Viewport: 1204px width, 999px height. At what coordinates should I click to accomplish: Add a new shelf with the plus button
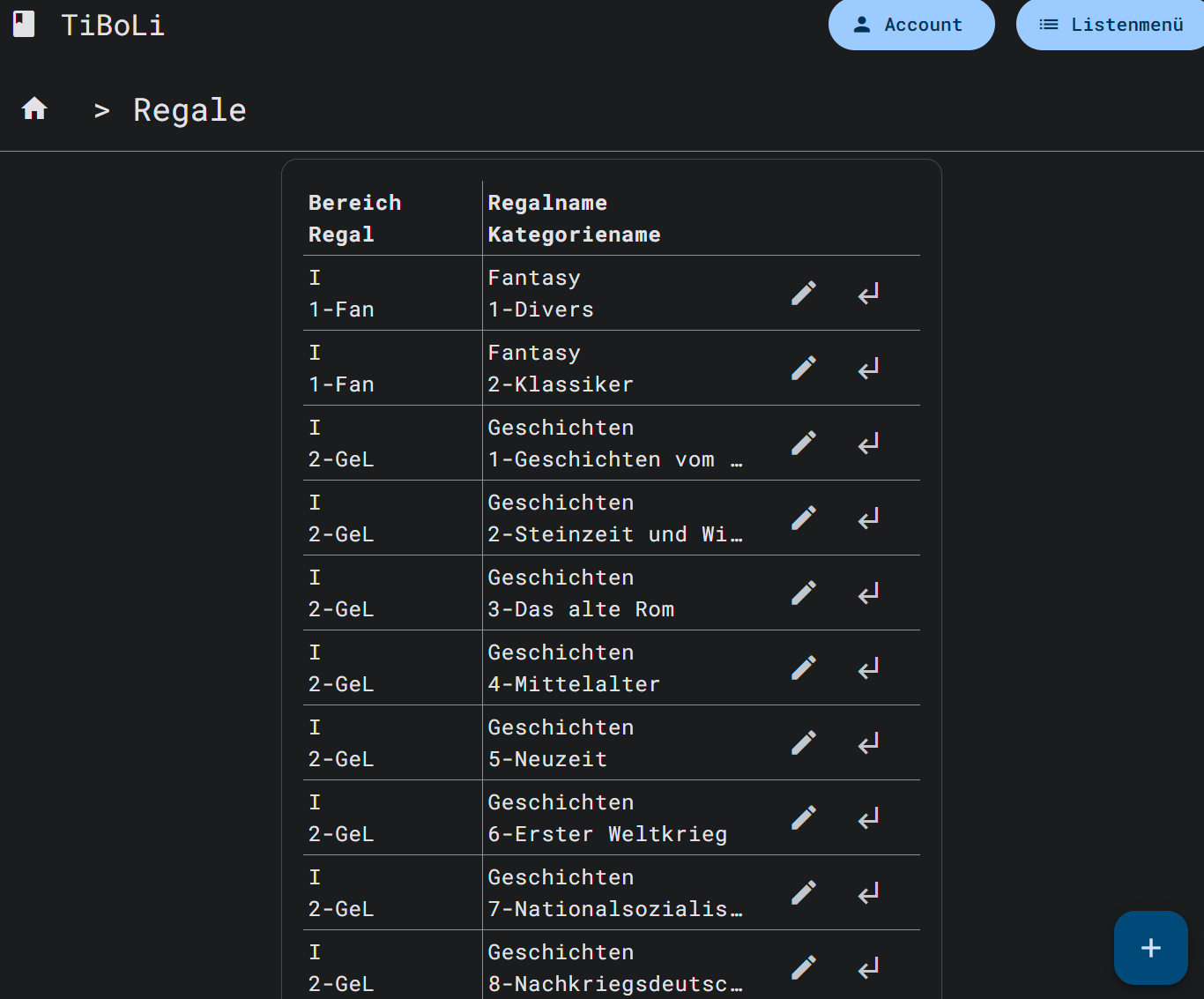coord(1150,948)
